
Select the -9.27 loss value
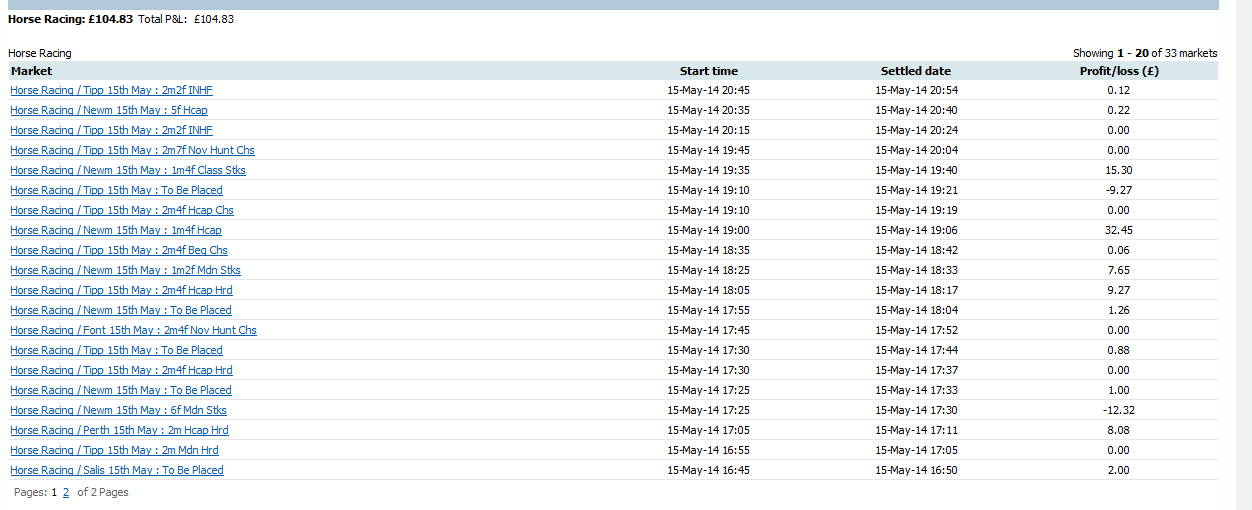pos(1119,190)
